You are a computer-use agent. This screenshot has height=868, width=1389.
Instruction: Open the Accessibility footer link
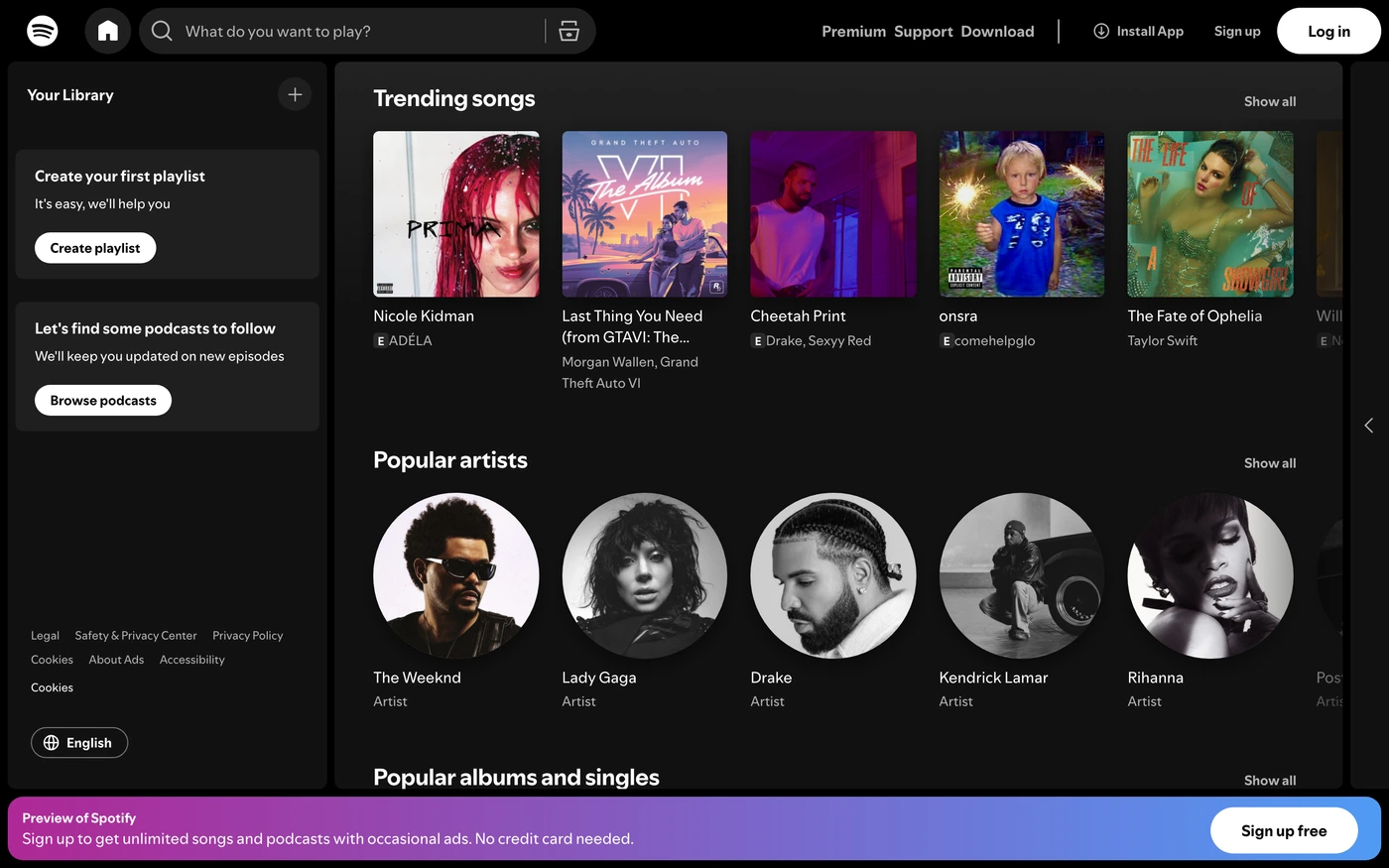(x=192, y=660)
